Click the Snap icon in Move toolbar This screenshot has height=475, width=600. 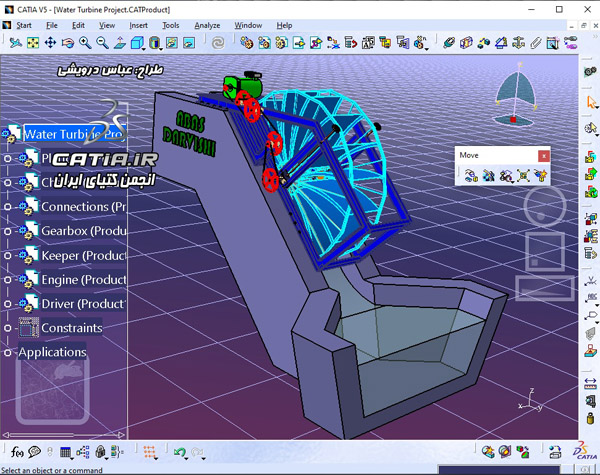(x=488, y=175)
